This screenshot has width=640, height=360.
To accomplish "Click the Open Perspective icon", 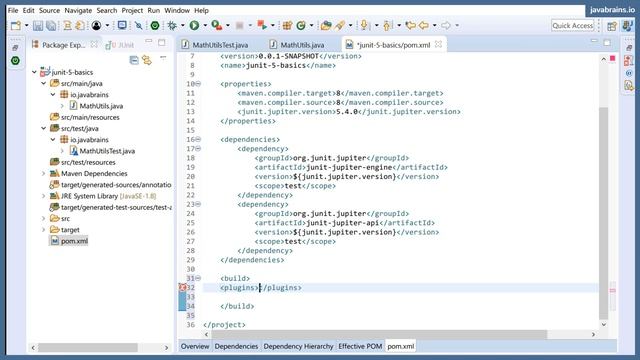I will pos(612,26).
